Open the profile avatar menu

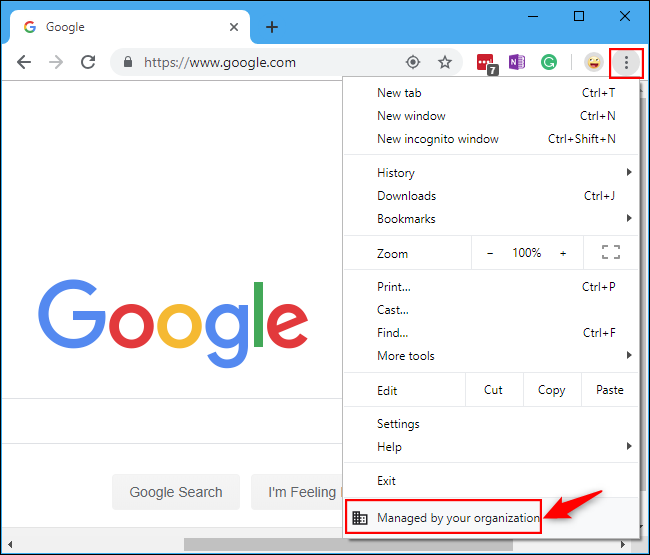click(594, 62)
